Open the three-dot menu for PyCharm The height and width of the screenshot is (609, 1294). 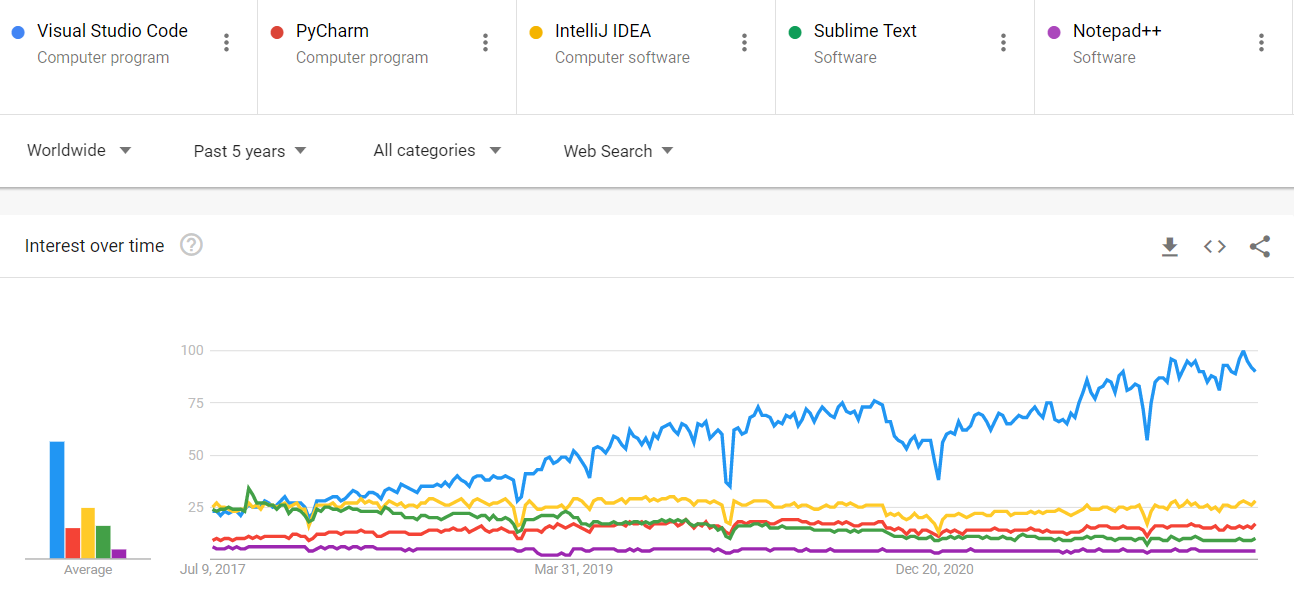pos(486,42)
